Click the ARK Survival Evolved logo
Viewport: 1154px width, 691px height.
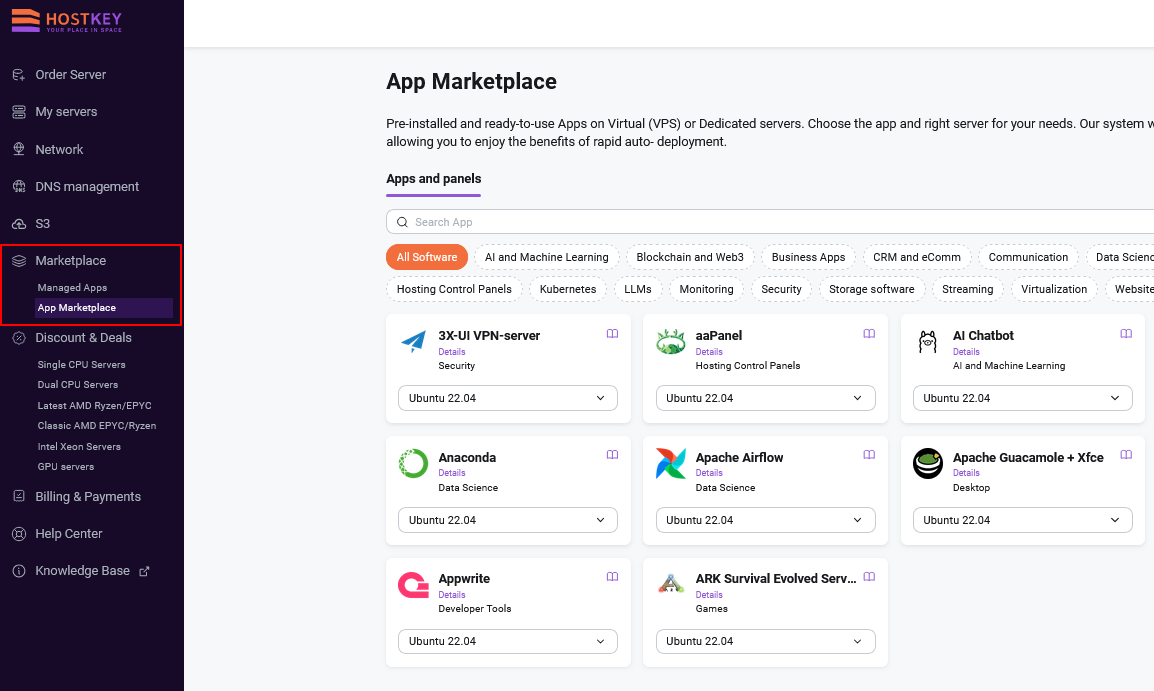click(670, 584)
